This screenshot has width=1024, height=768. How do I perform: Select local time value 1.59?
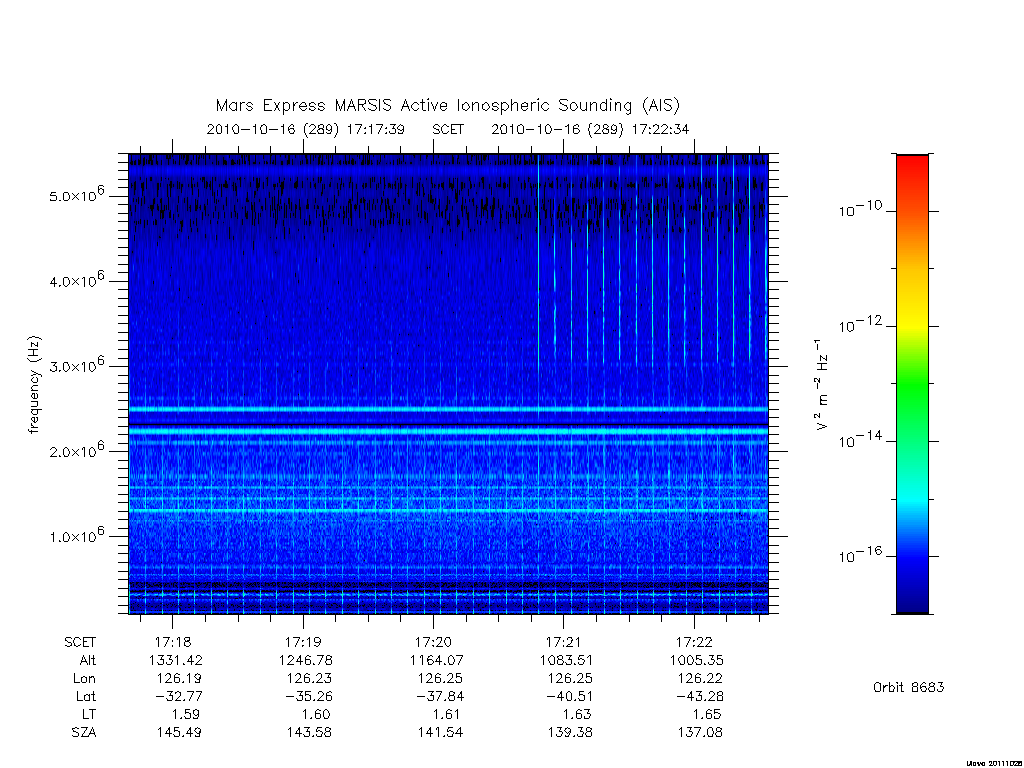[185, 714]
